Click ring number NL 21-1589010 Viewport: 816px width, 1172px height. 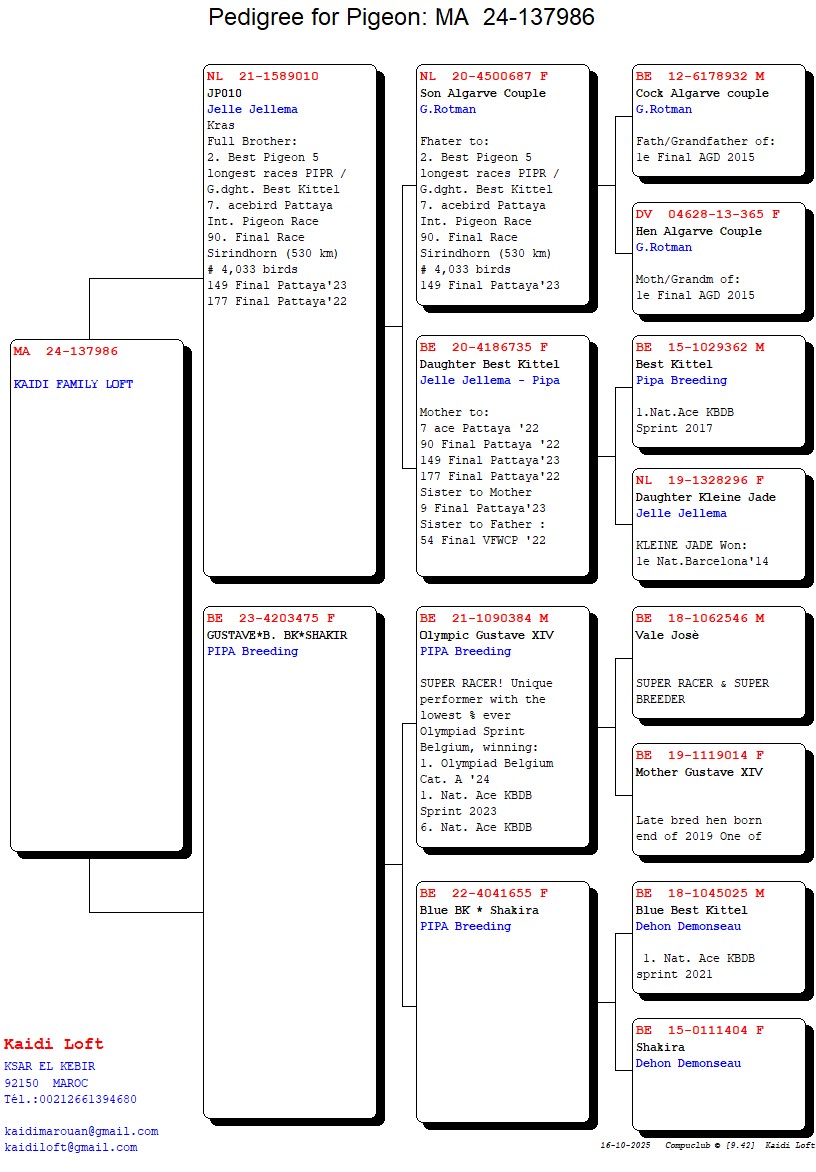point(263,76)
